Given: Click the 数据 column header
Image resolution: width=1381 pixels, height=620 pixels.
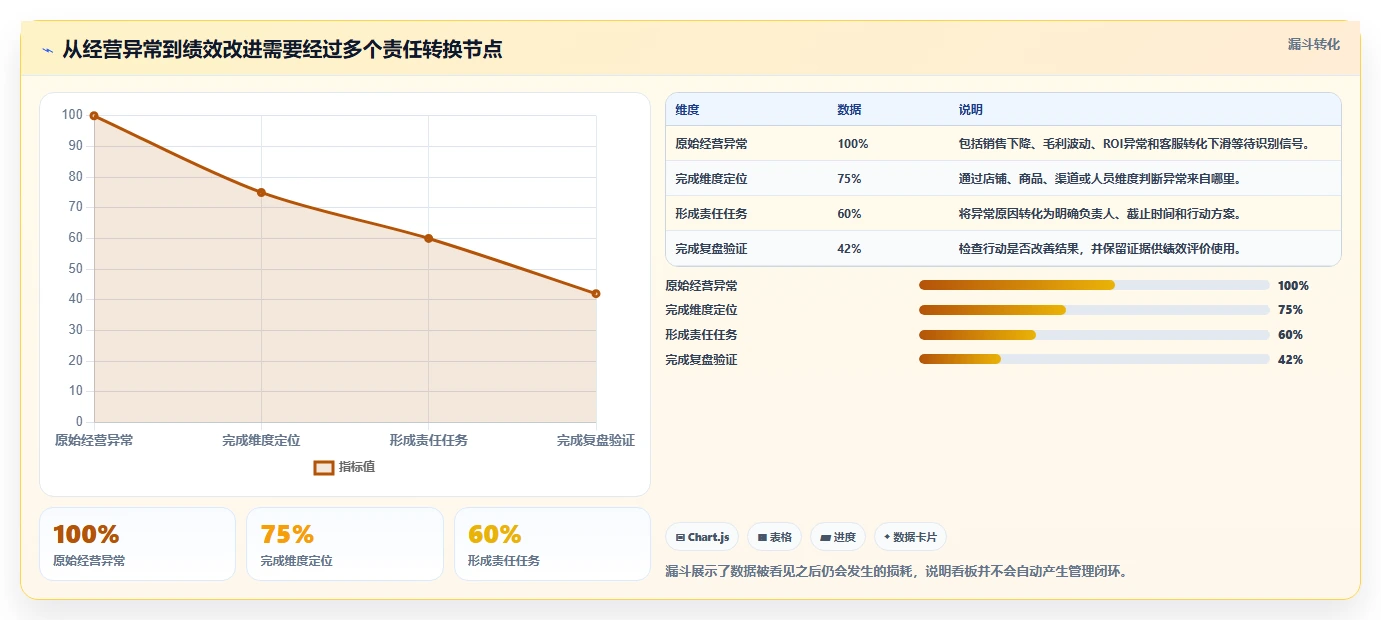Looking at the screenshot, I should 849,109.
